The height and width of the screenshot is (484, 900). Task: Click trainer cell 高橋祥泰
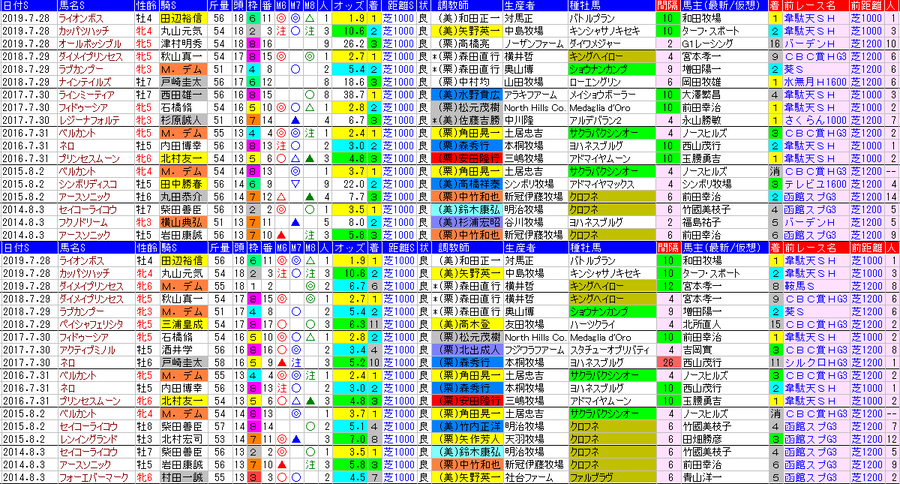[467, 184]
